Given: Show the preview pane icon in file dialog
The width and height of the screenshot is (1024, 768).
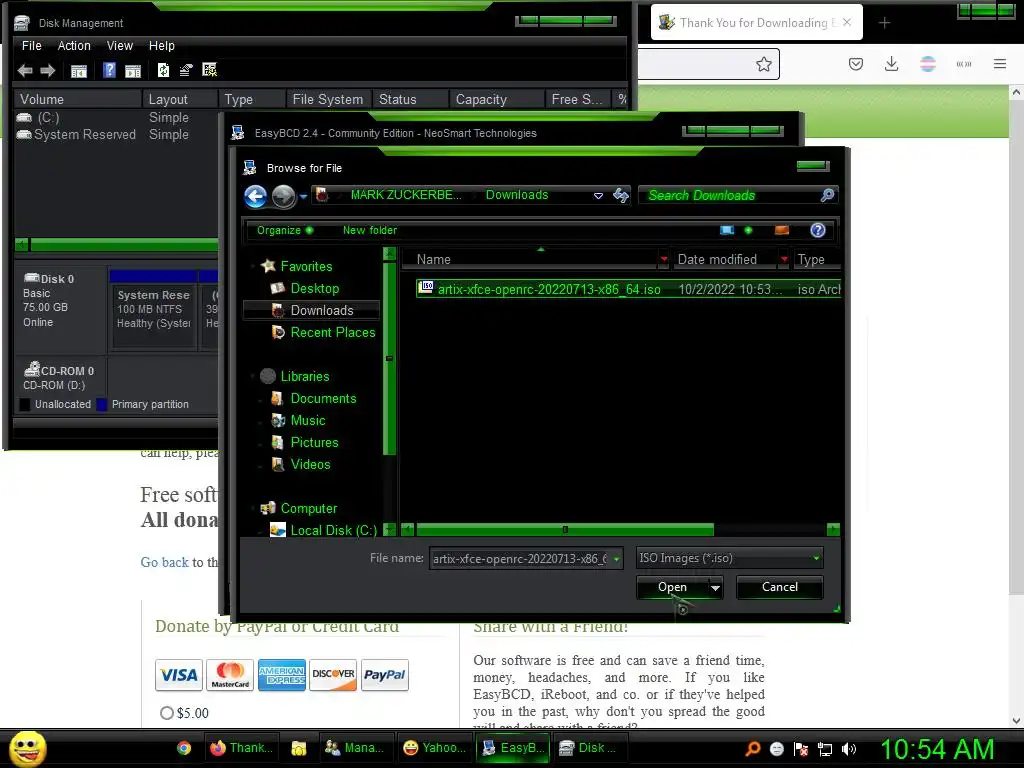Looking at the screenshot, I should tap(782, 230).
